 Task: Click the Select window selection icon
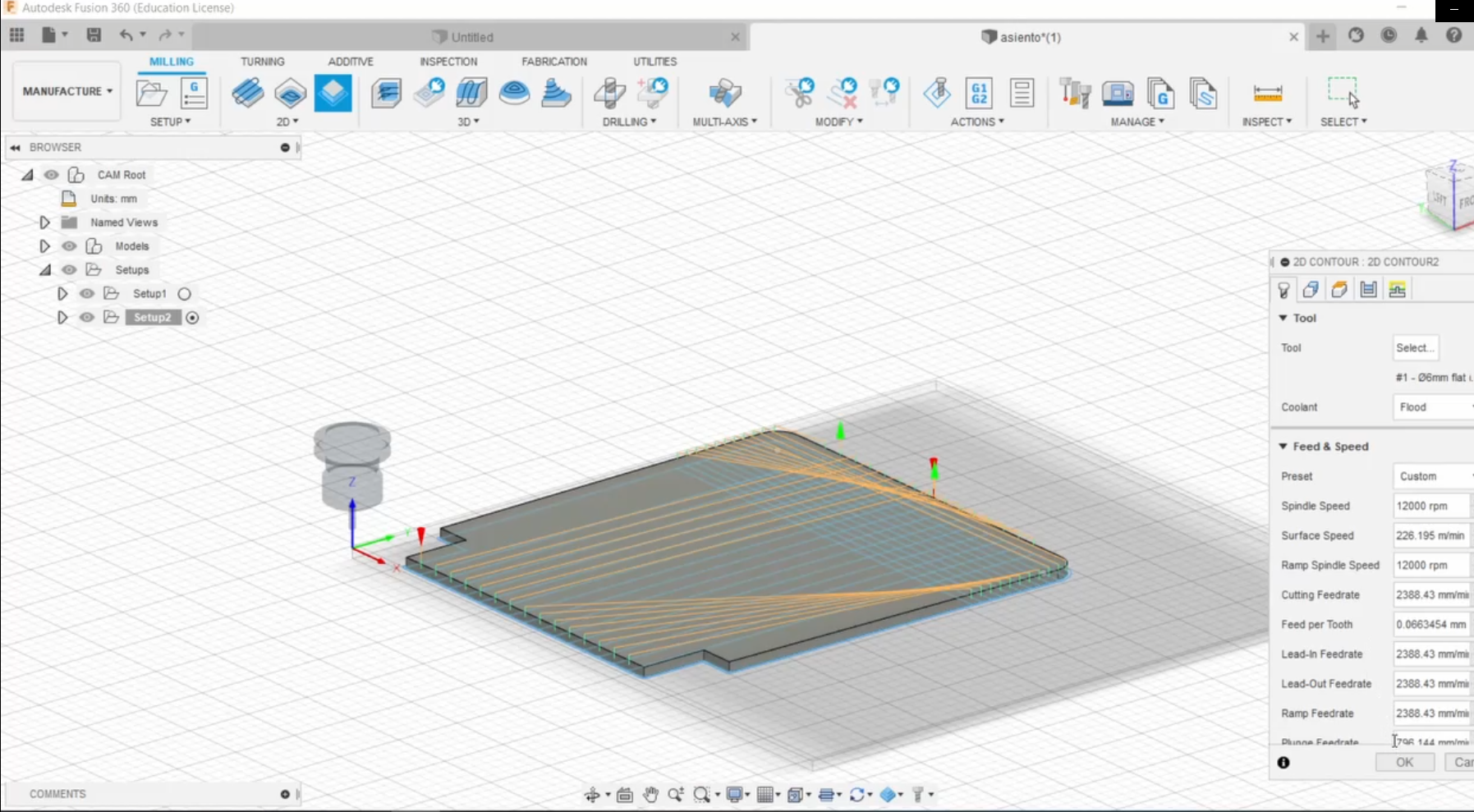click(x=1343, y=92)
